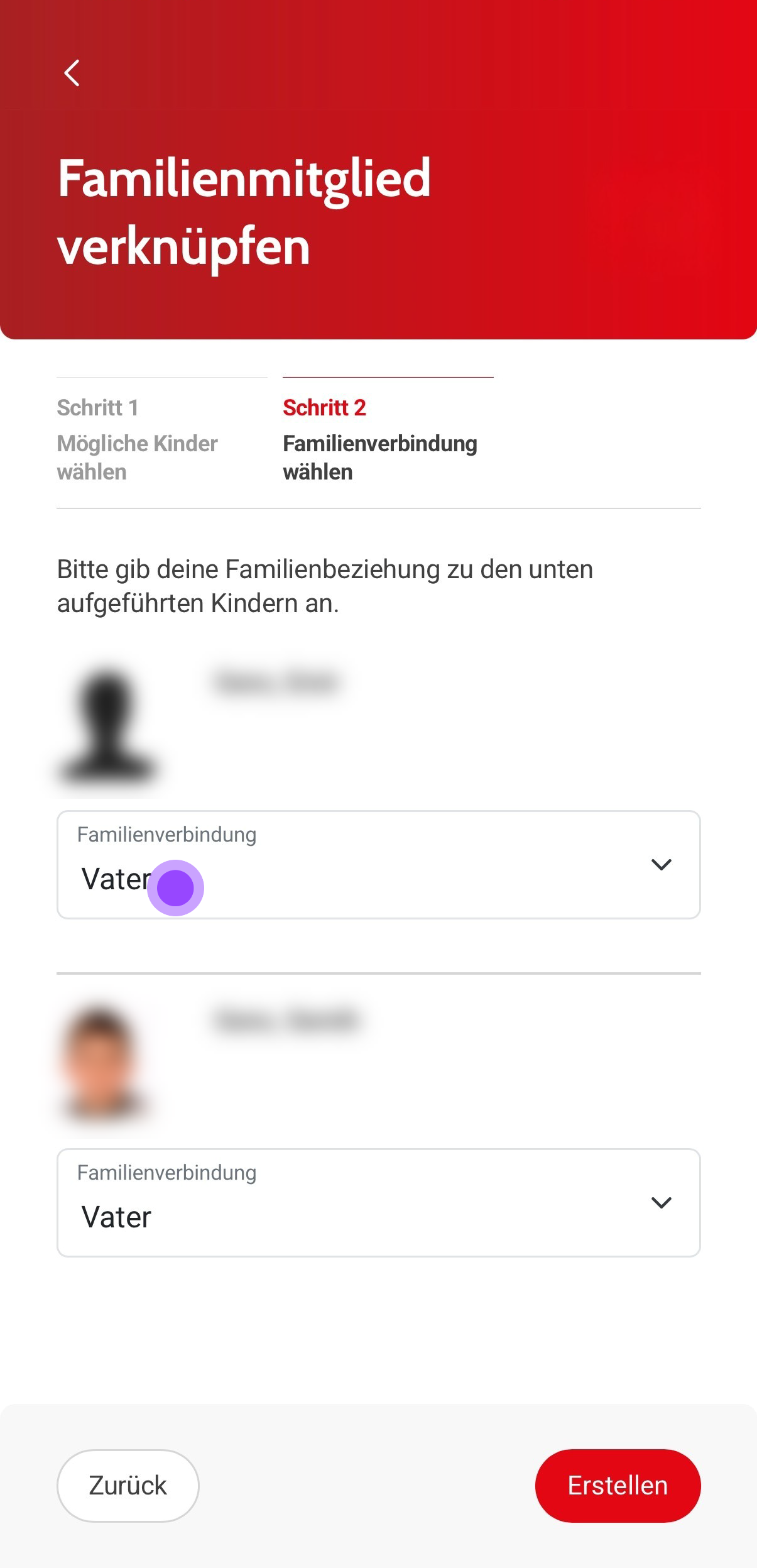Switch to Schritt 1 tab
Image resolution: width=757 pixels, height=1568 pixels.
[98, 408]
